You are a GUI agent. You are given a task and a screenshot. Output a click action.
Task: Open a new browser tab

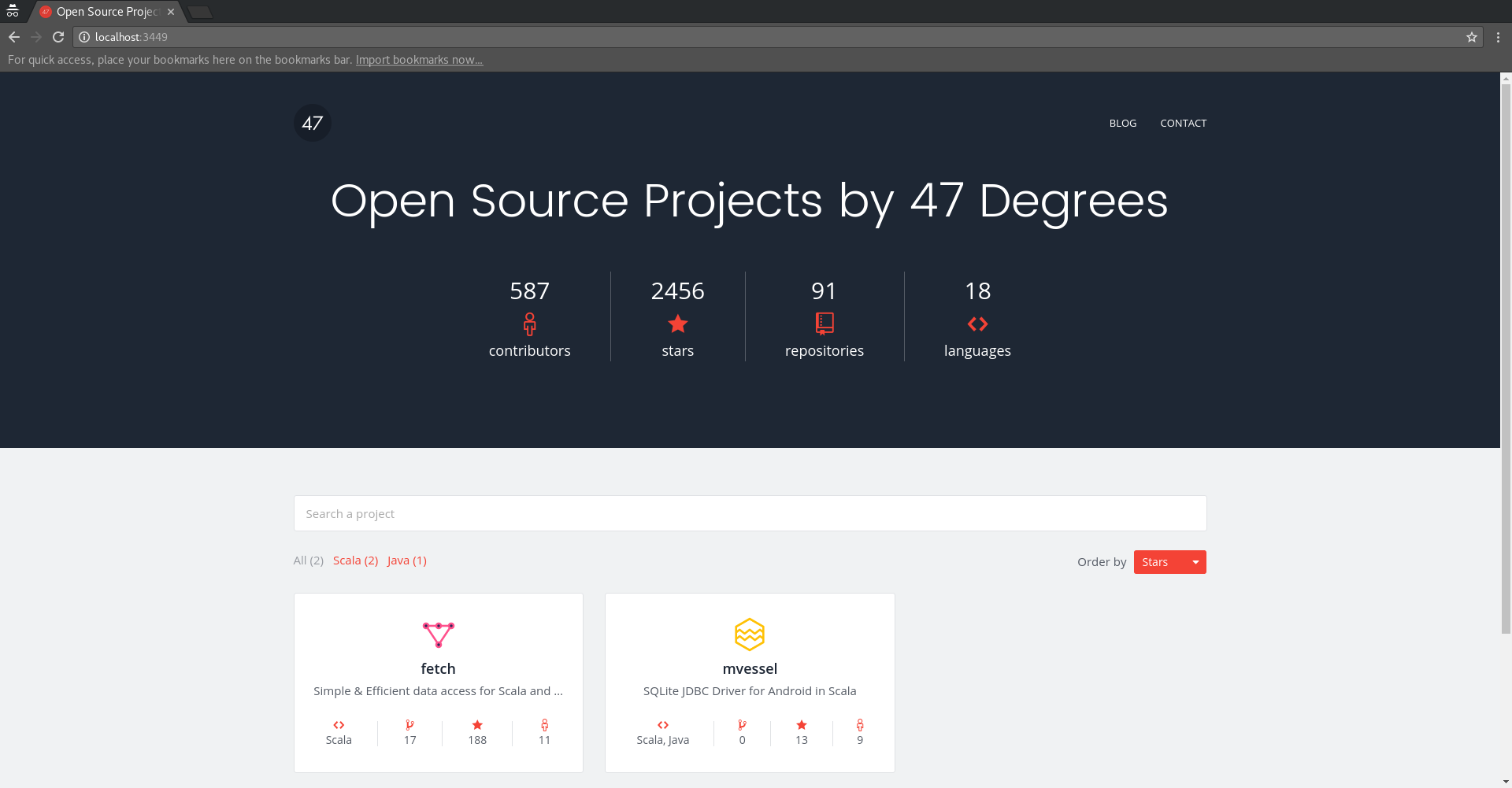(200, 12)
